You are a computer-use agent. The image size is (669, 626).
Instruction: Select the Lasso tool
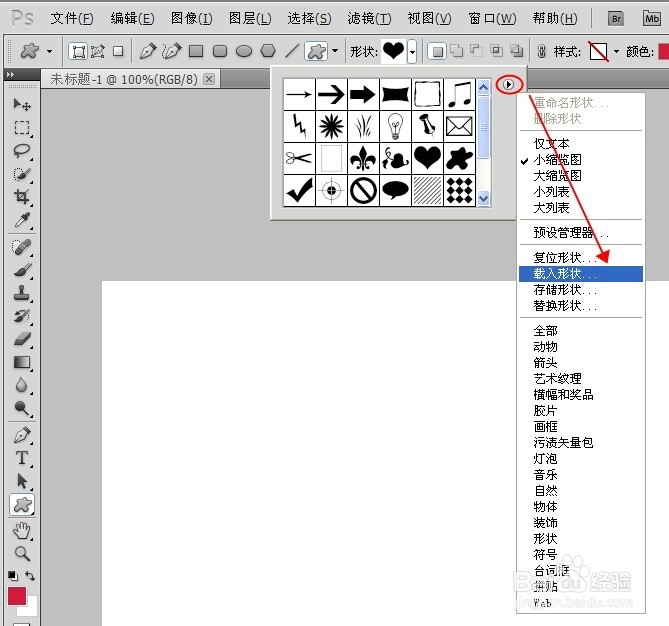pos(21,151)
